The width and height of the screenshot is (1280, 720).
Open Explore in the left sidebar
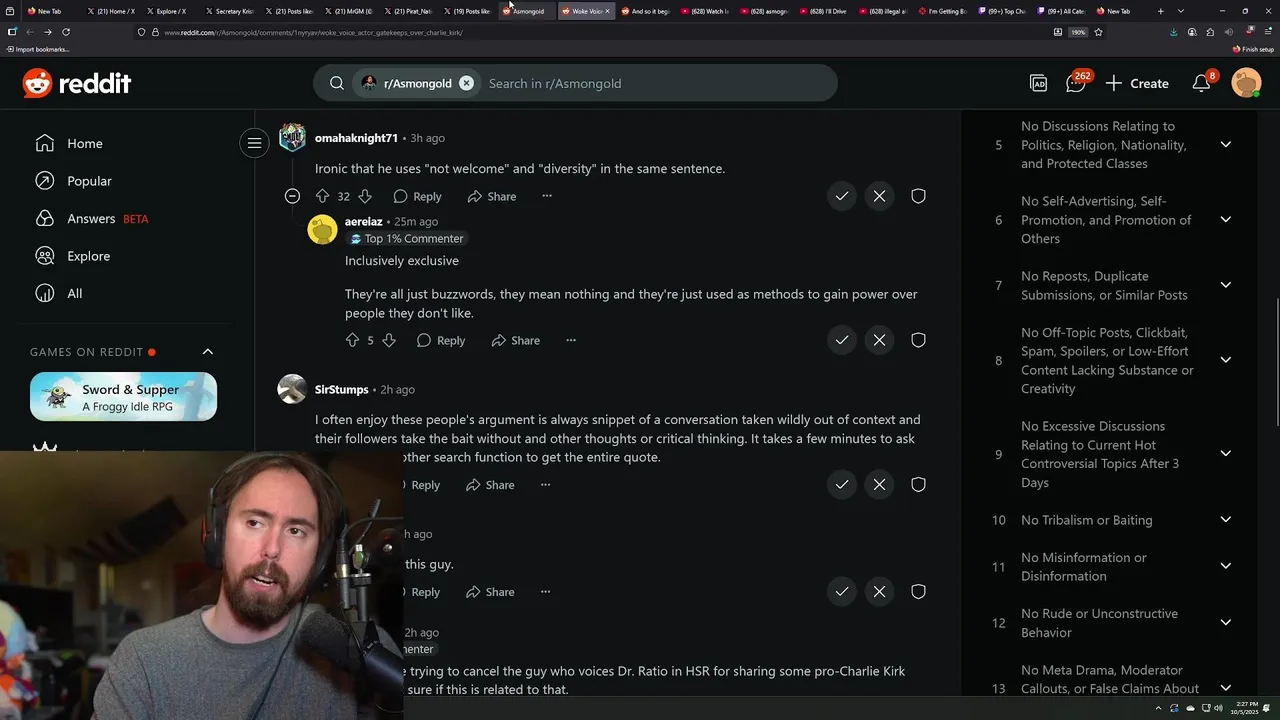coord(88,256)
